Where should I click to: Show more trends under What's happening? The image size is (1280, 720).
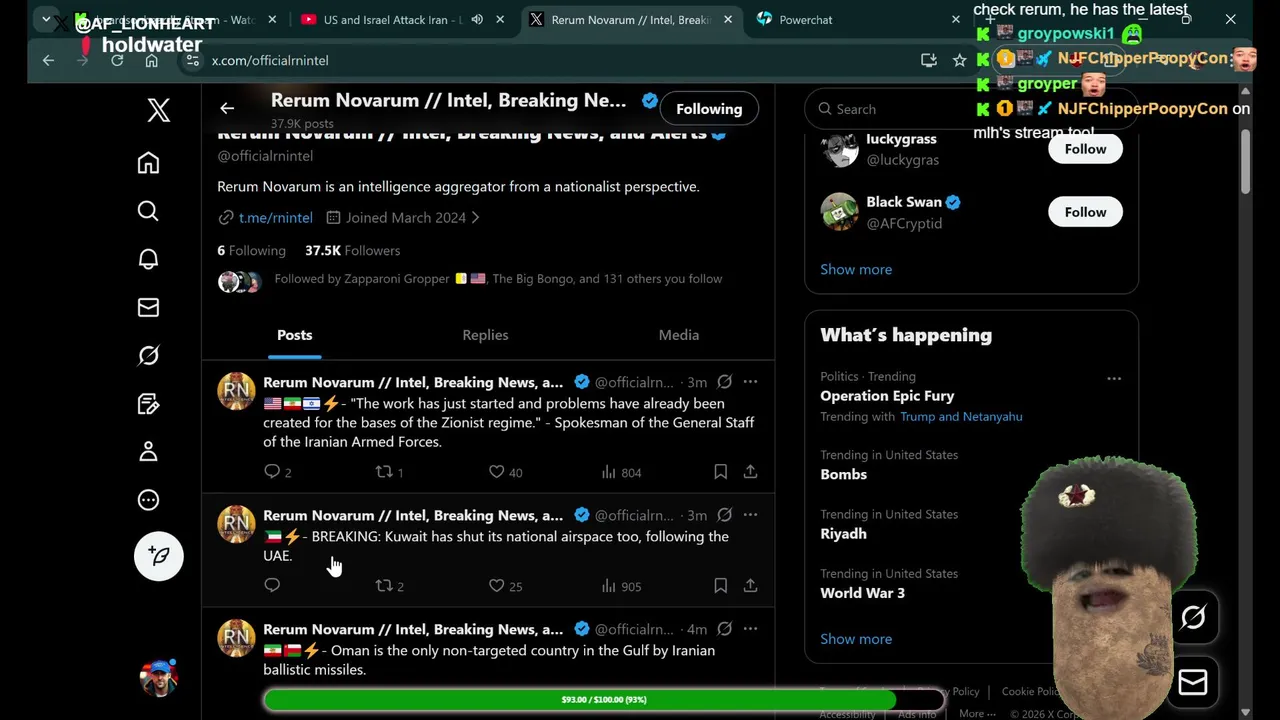click(x=856, y=638)
